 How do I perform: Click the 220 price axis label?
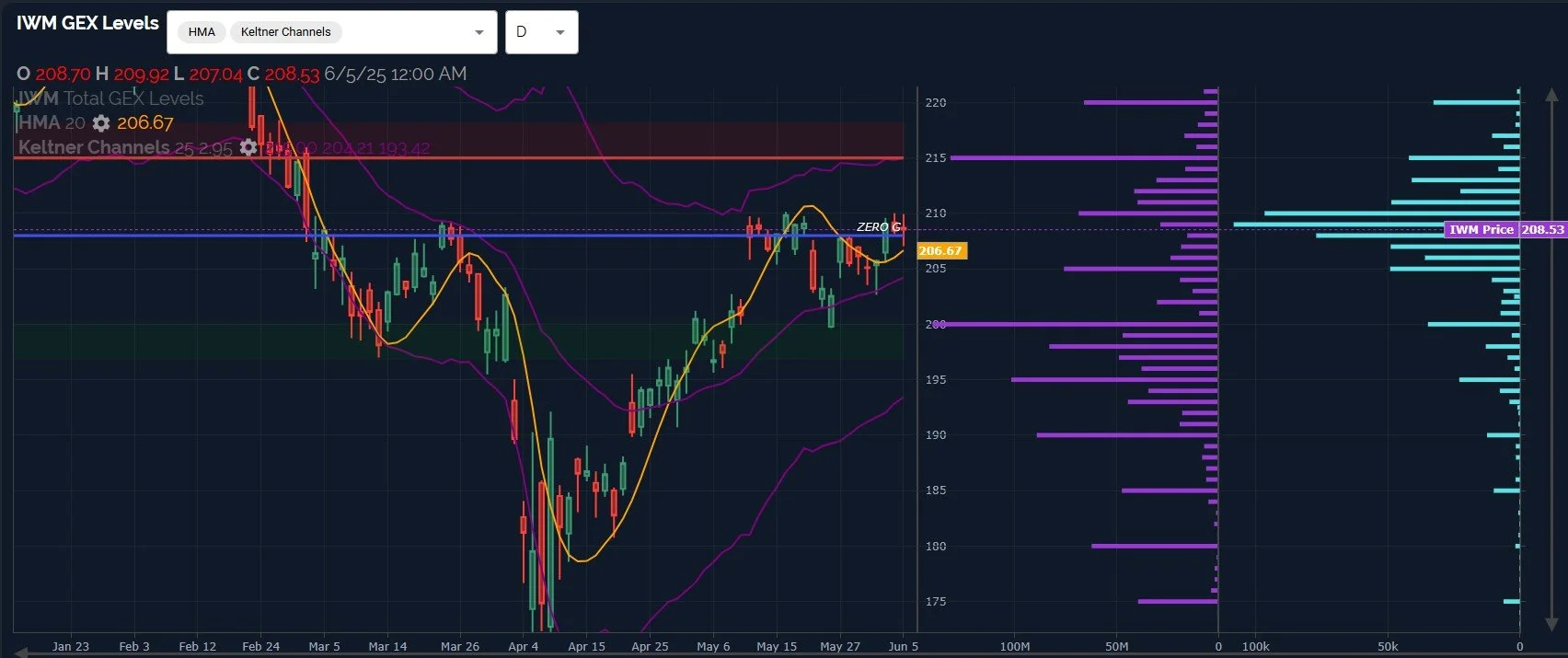935,102
